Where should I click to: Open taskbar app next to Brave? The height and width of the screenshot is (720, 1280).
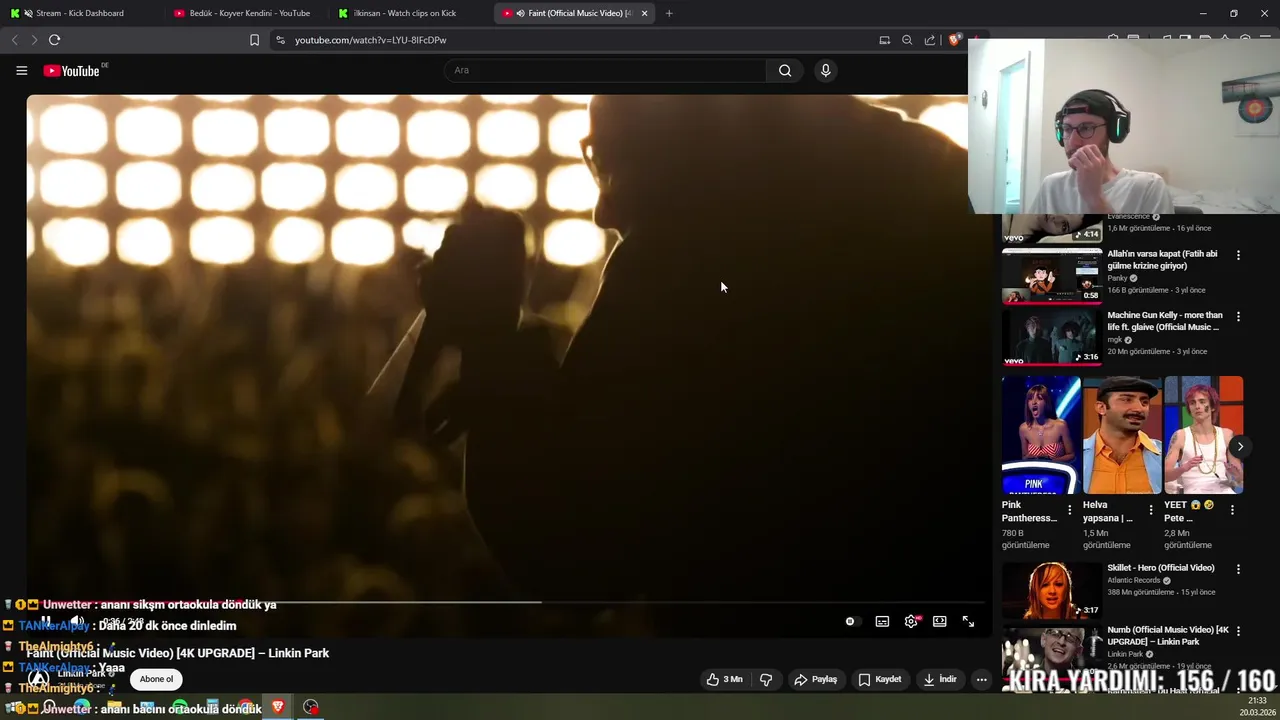(311, 707)
